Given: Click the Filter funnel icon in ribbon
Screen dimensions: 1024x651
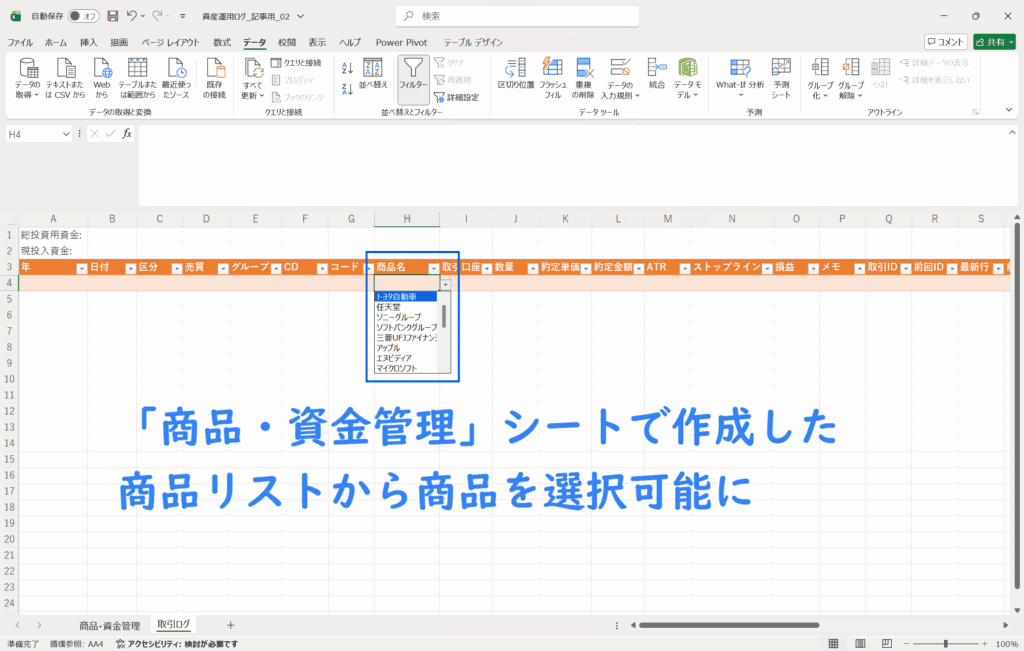Looking at the screenshot, I should (x=413, y=72).
